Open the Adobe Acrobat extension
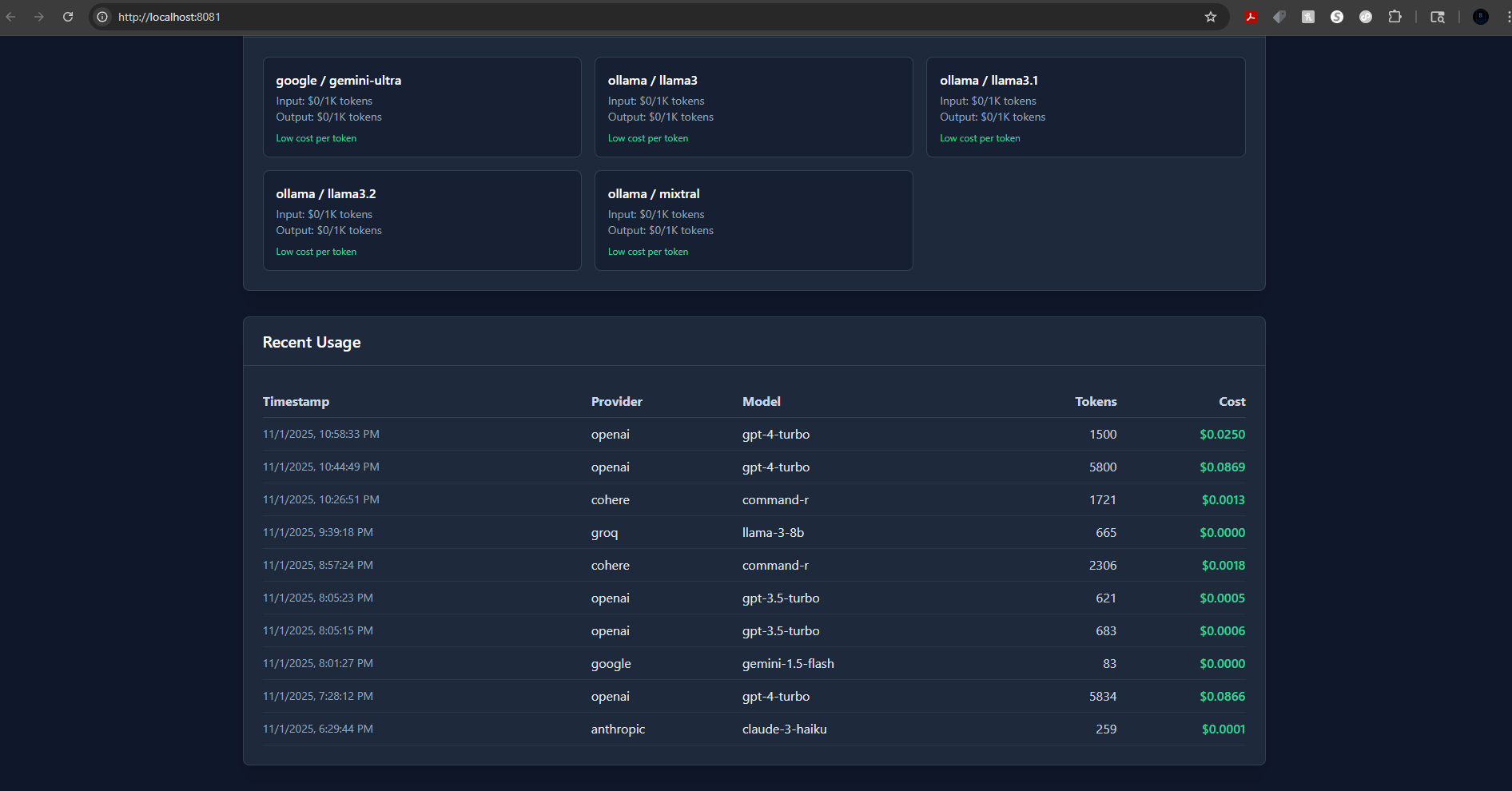Viewport: 1512px width, 791px height. pos(1251,17)
